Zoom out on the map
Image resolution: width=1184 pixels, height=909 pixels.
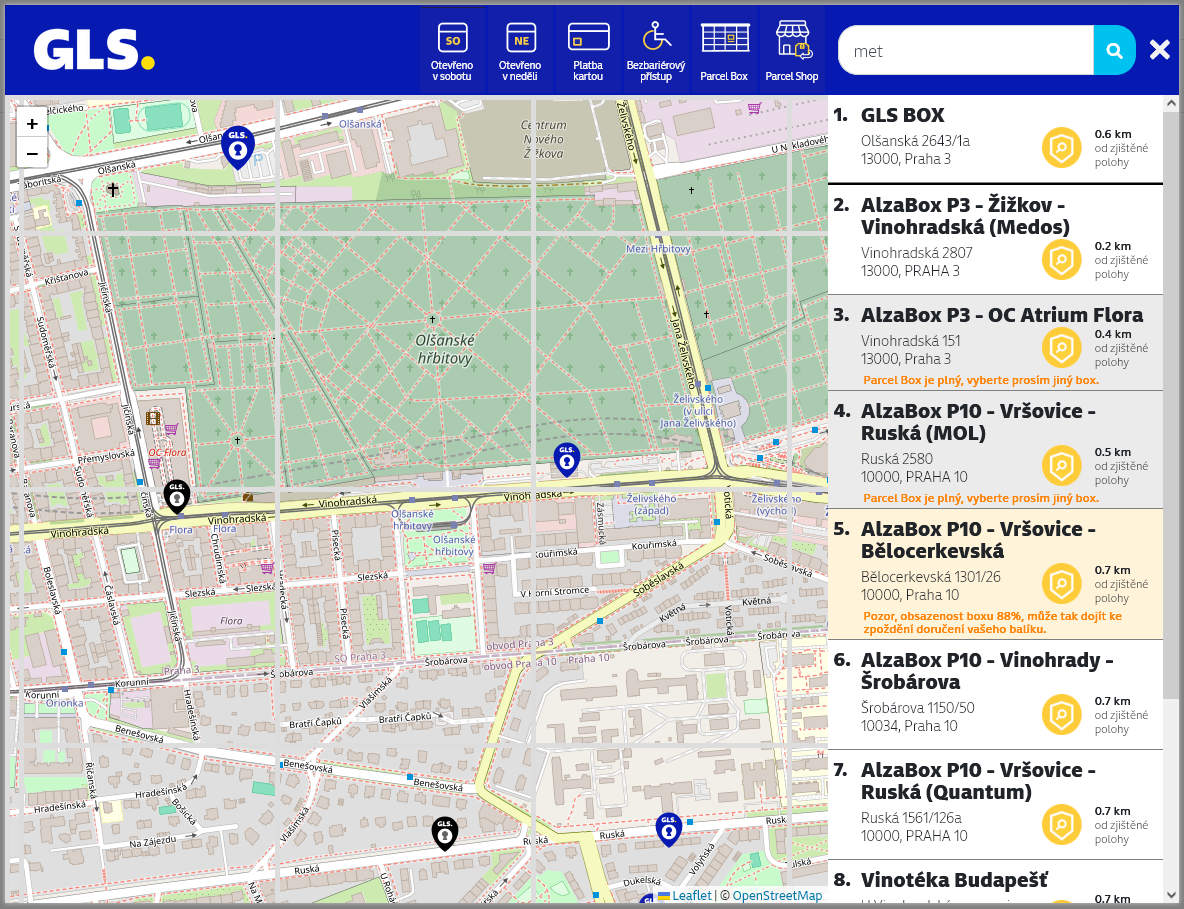pos(32,153)
